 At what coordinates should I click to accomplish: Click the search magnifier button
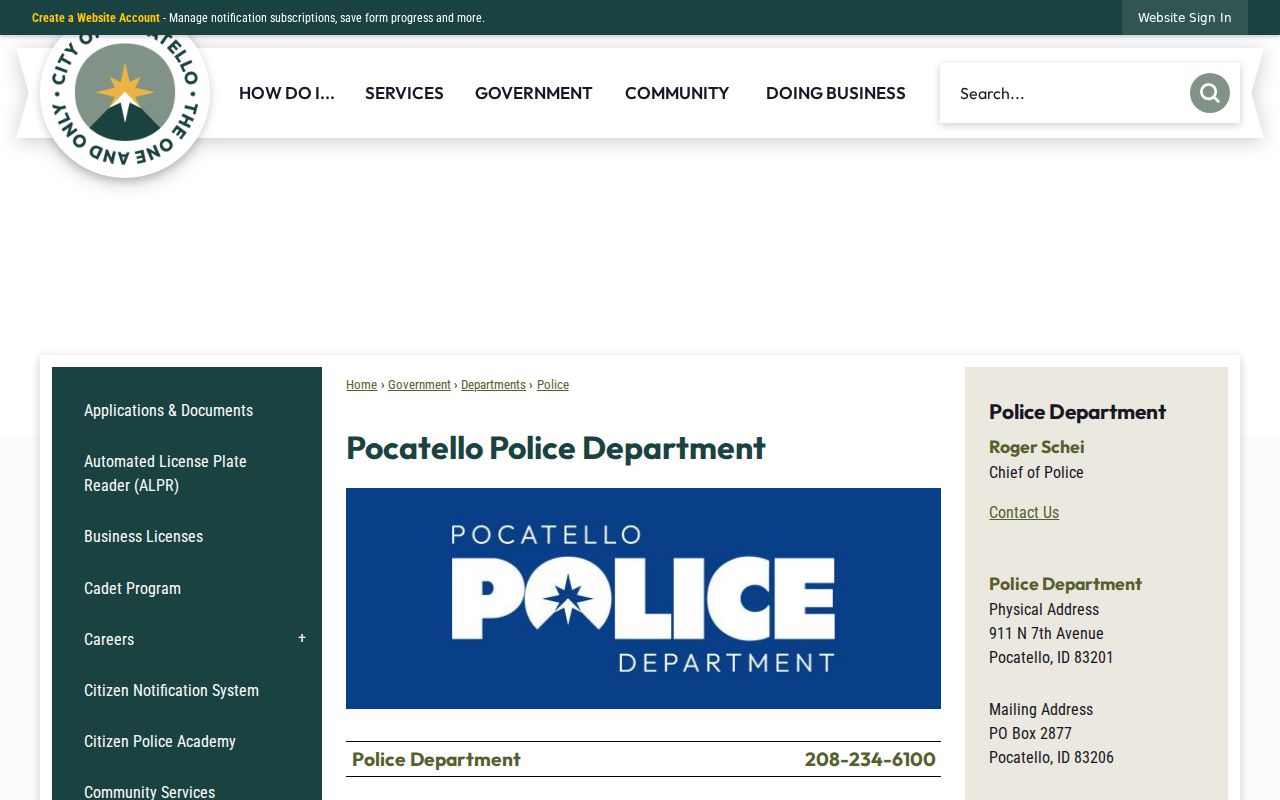point(1209,93)
